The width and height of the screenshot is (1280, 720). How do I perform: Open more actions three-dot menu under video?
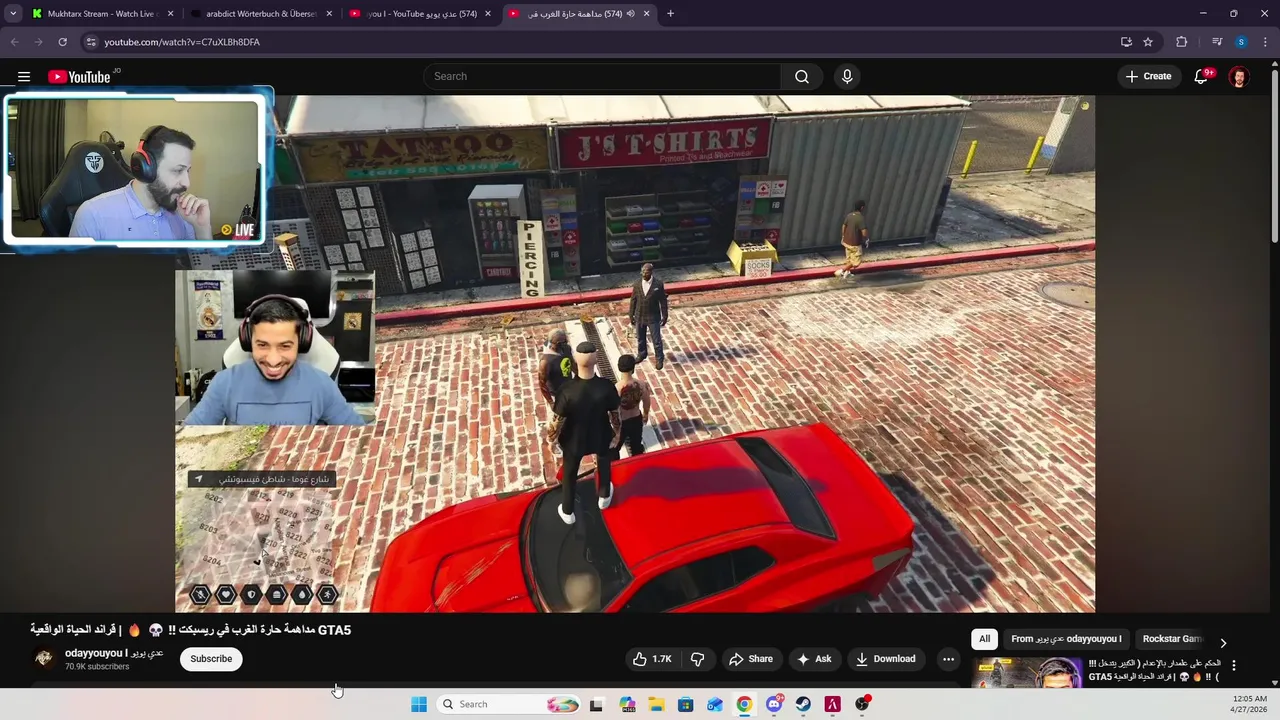[x=948, y=659]
